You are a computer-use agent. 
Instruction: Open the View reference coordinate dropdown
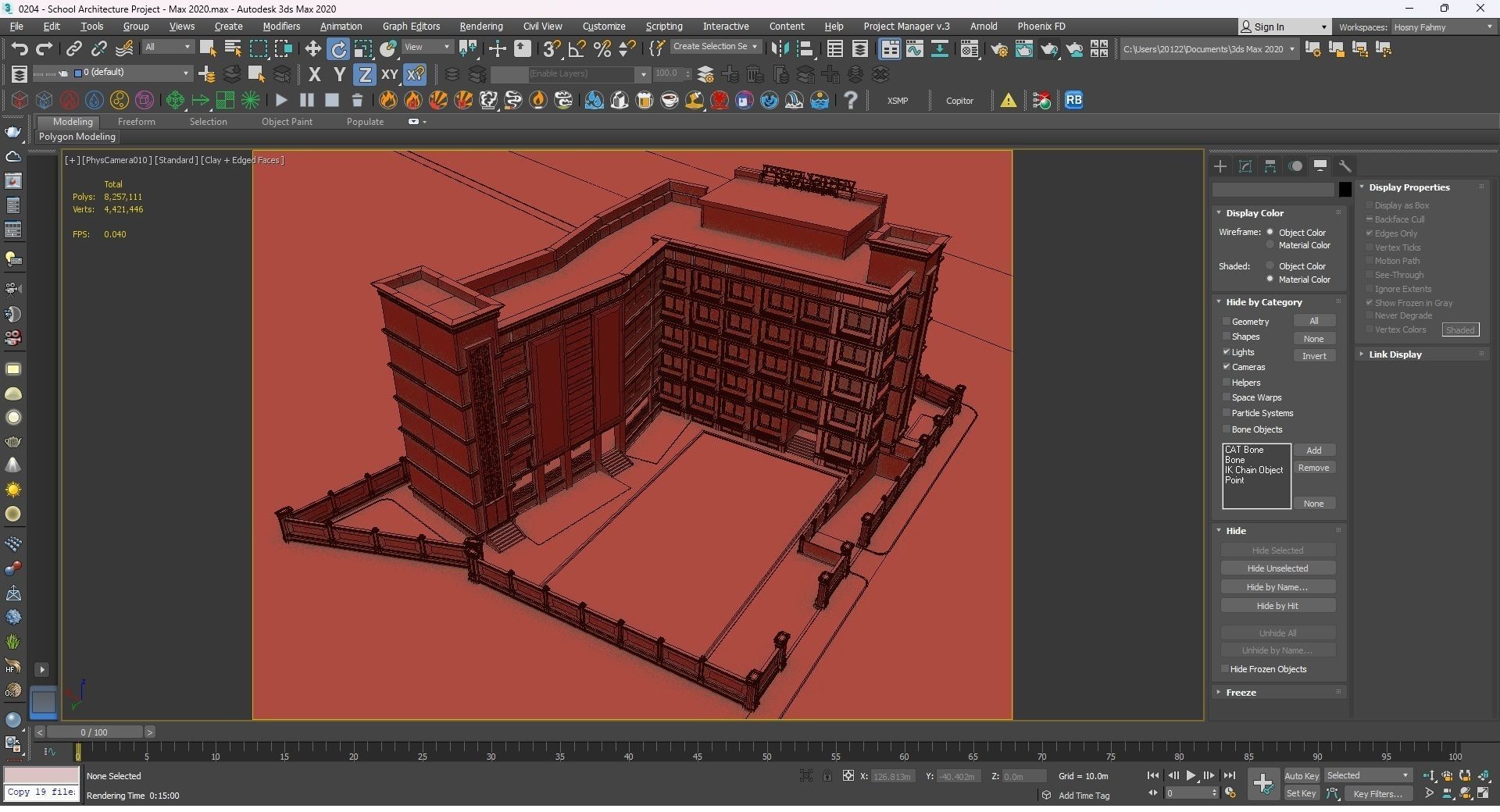427,48
